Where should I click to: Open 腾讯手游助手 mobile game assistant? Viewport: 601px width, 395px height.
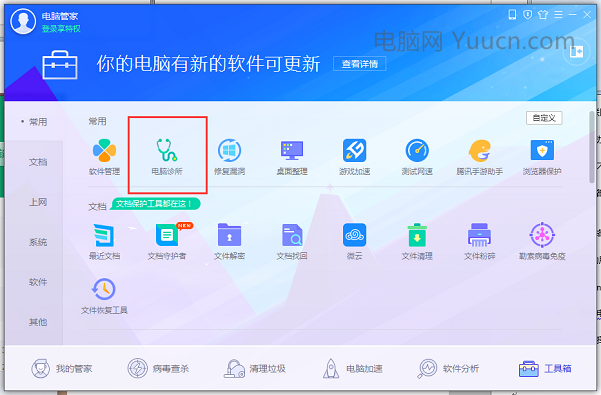click(479, 157)
